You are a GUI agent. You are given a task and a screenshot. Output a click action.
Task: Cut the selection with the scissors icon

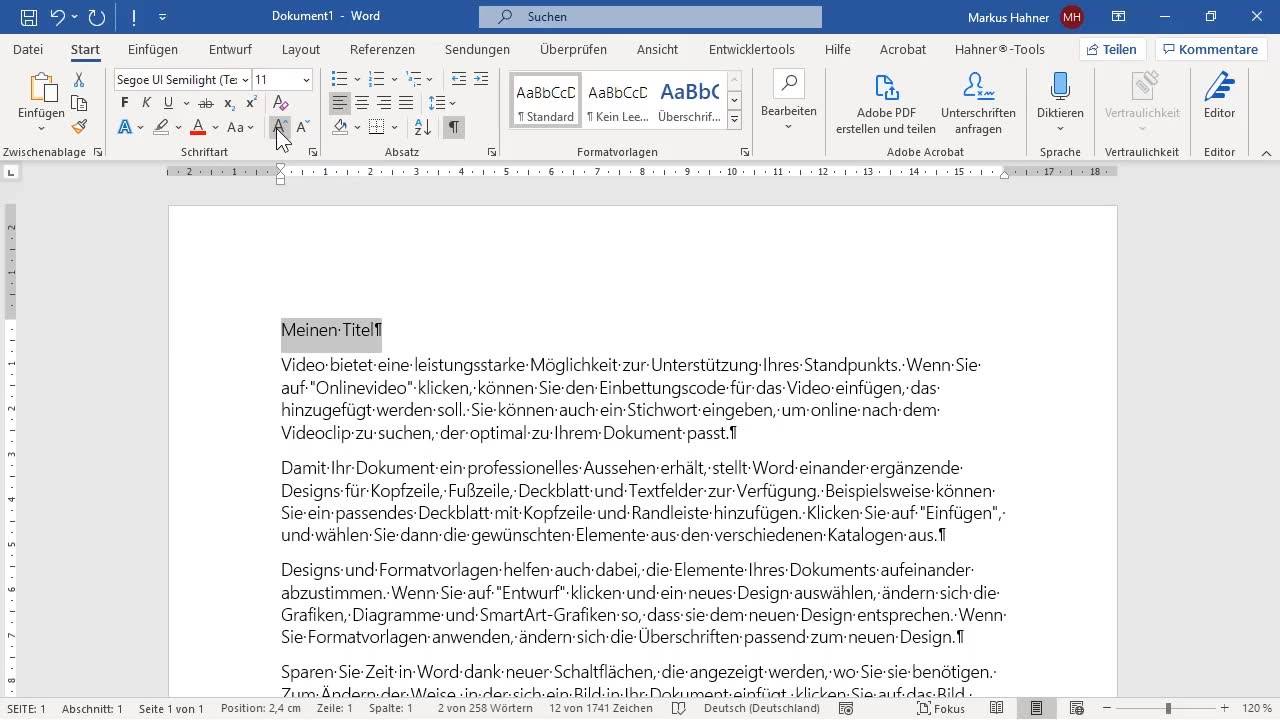pos(79,80)
